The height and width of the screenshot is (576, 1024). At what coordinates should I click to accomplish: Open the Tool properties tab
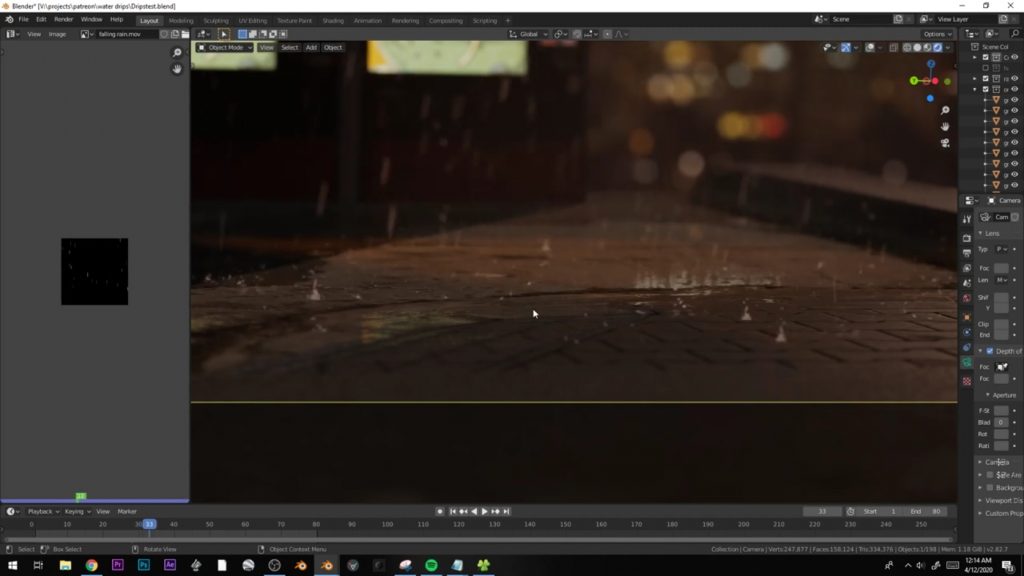pos(967,219)
